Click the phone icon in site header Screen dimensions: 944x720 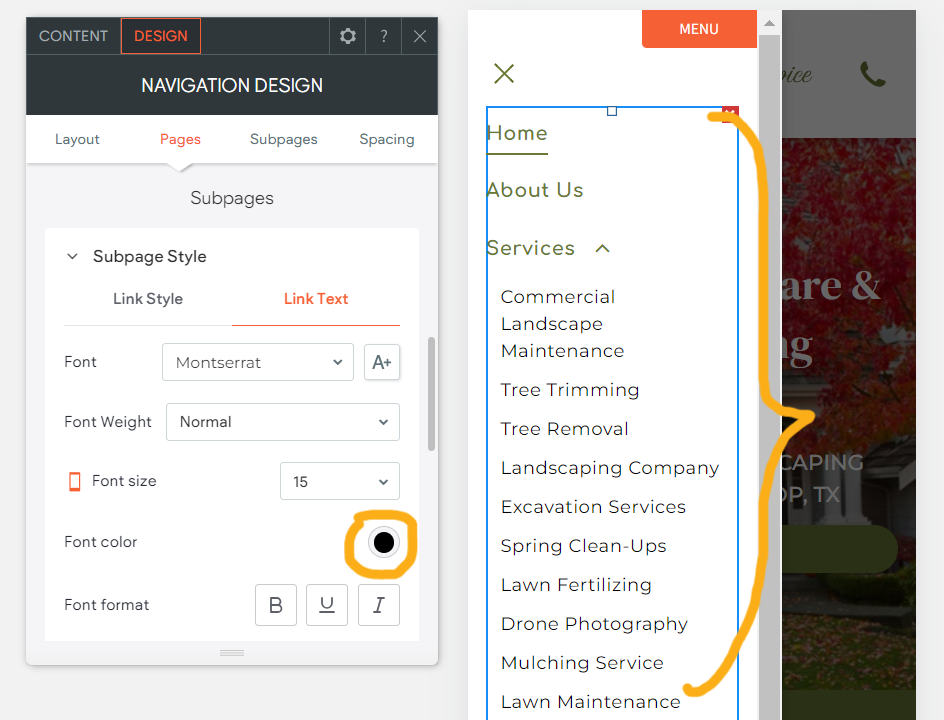click(872, 74)
